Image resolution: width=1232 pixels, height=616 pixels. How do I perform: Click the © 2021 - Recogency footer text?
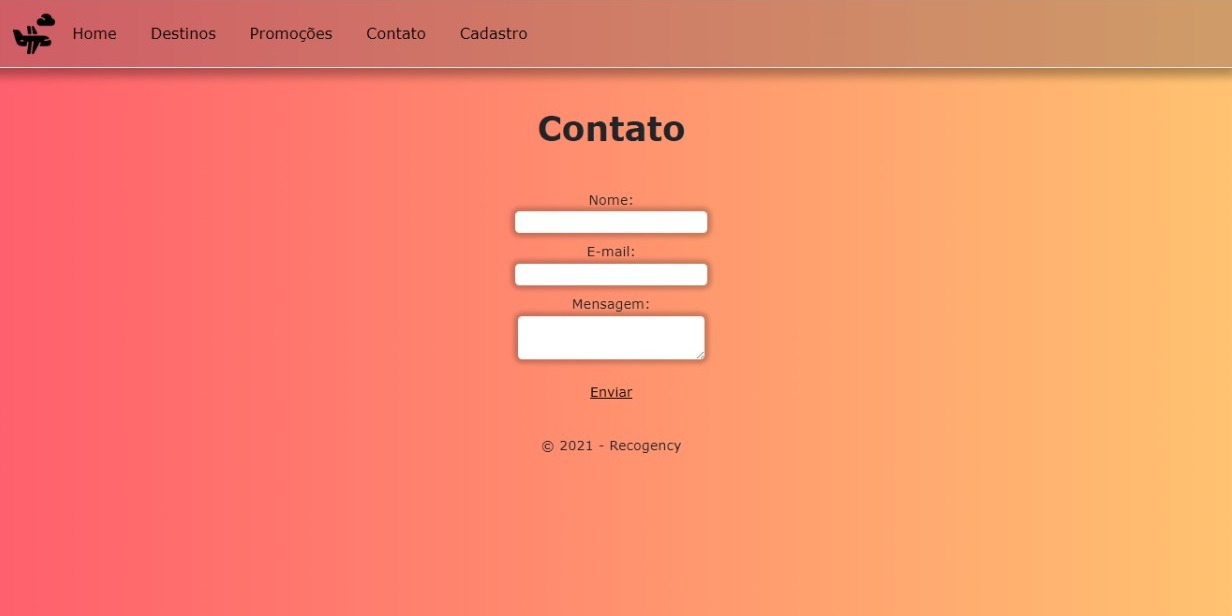611,446
